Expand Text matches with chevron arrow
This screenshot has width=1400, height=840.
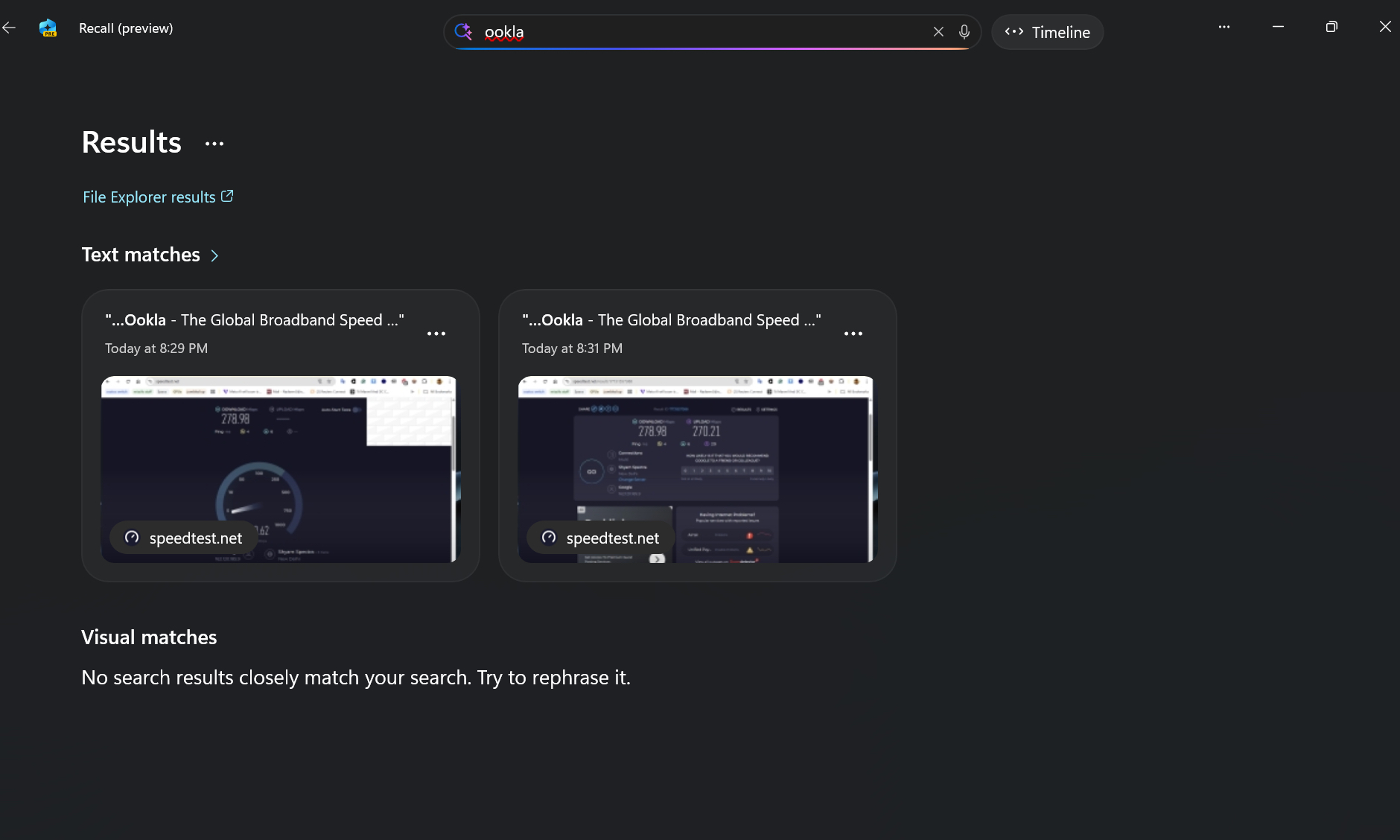pyautogui.click(x=214, y=255)
